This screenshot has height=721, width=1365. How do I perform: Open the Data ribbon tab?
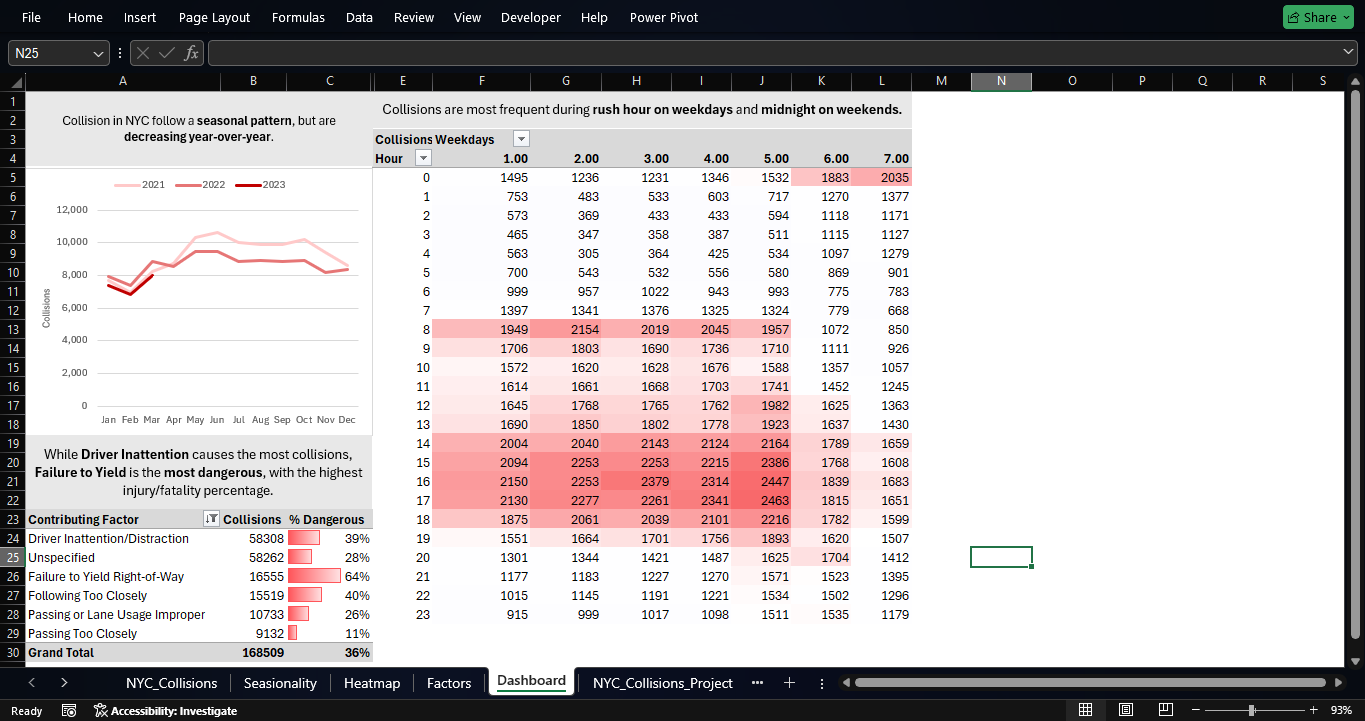click(x=359, y=17)
